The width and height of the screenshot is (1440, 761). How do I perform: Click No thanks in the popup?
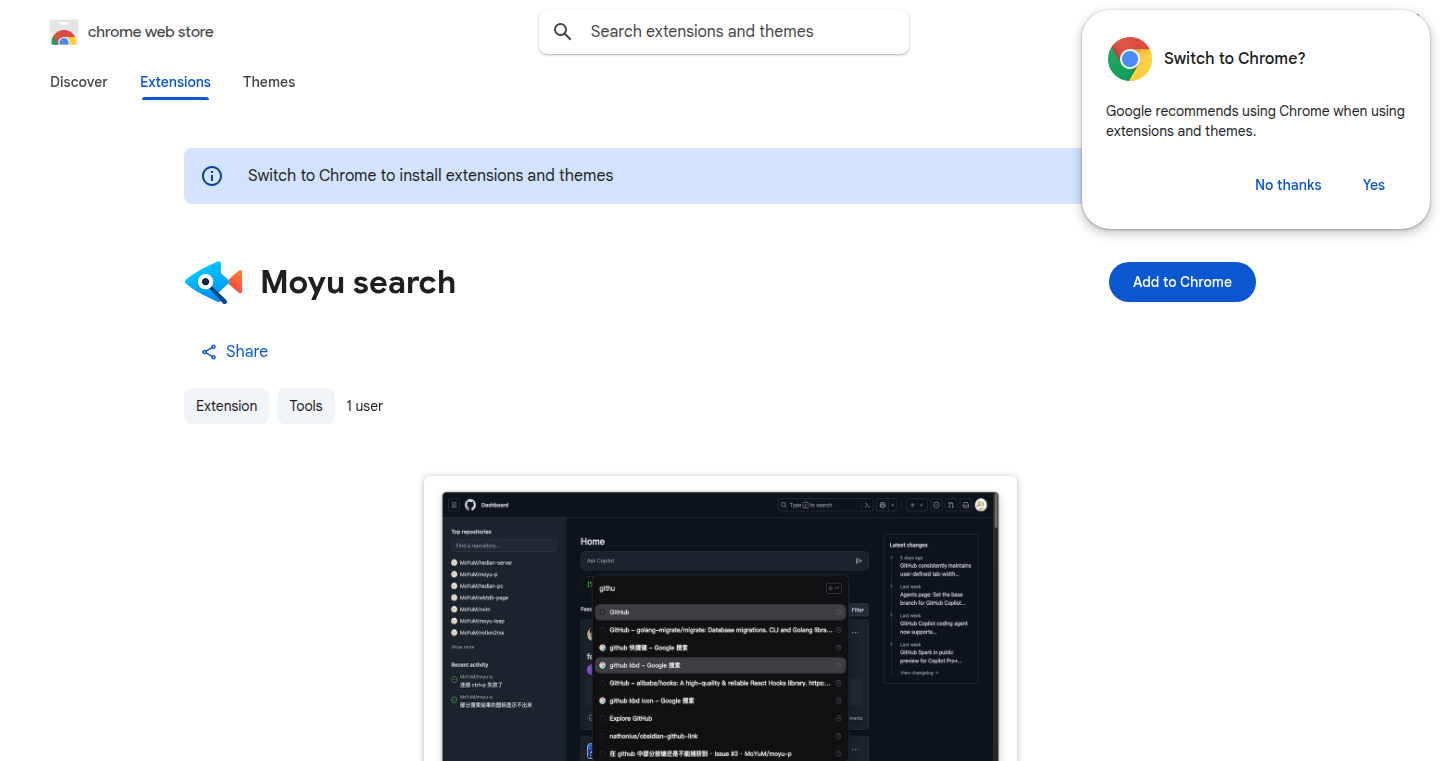(1288, 185)
